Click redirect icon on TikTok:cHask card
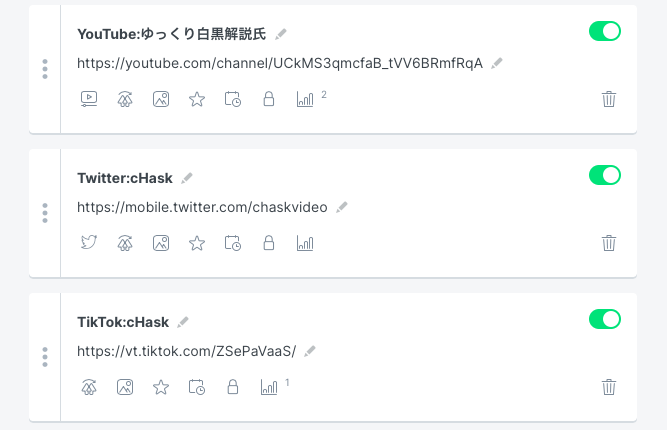 click(x=89, y=387)
